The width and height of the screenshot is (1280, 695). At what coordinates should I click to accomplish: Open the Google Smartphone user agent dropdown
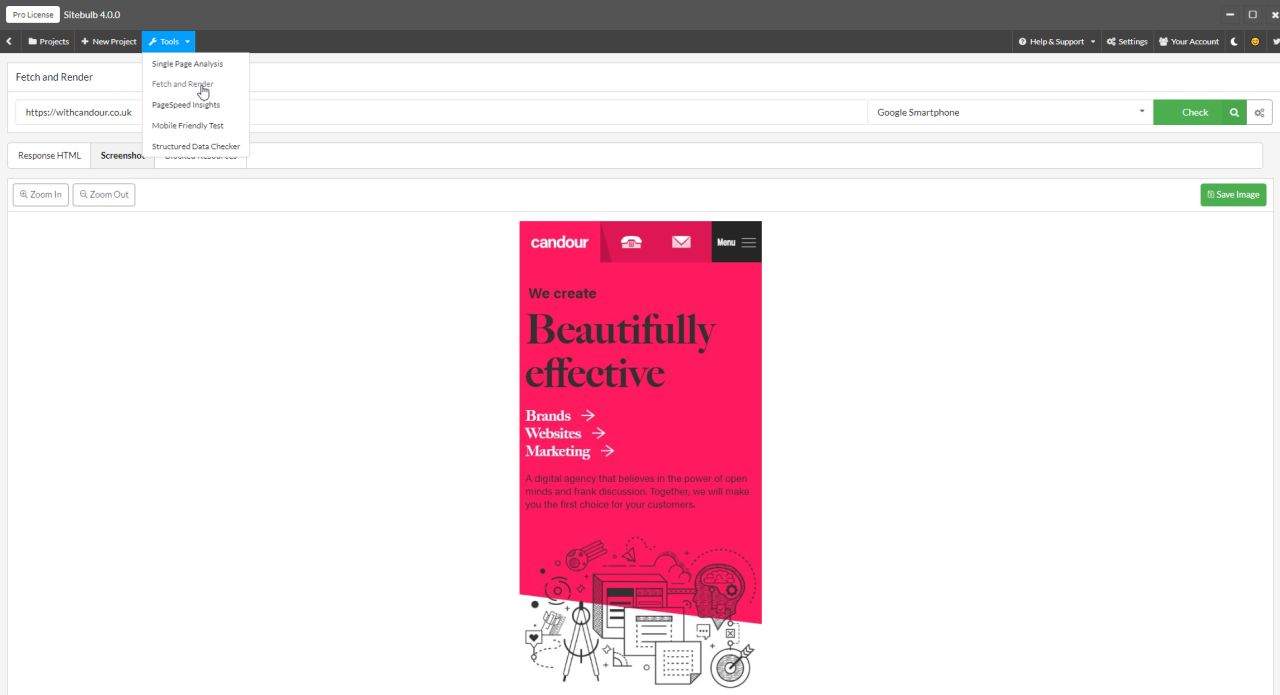tap(1009, 113)
